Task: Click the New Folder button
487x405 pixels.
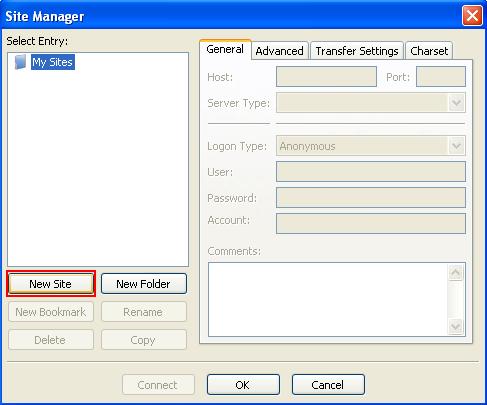Action: click(144, 284)
